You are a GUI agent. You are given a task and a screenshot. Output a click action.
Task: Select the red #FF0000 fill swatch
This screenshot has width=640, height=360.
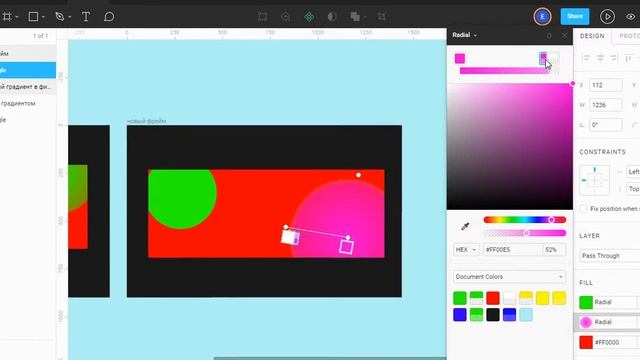pyautogui.click(x=586, y=342)
